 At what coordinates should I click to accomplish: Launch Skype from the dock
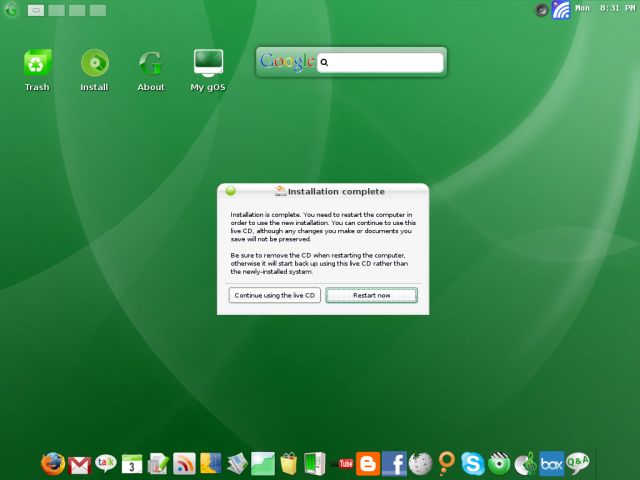click(473, 463)
